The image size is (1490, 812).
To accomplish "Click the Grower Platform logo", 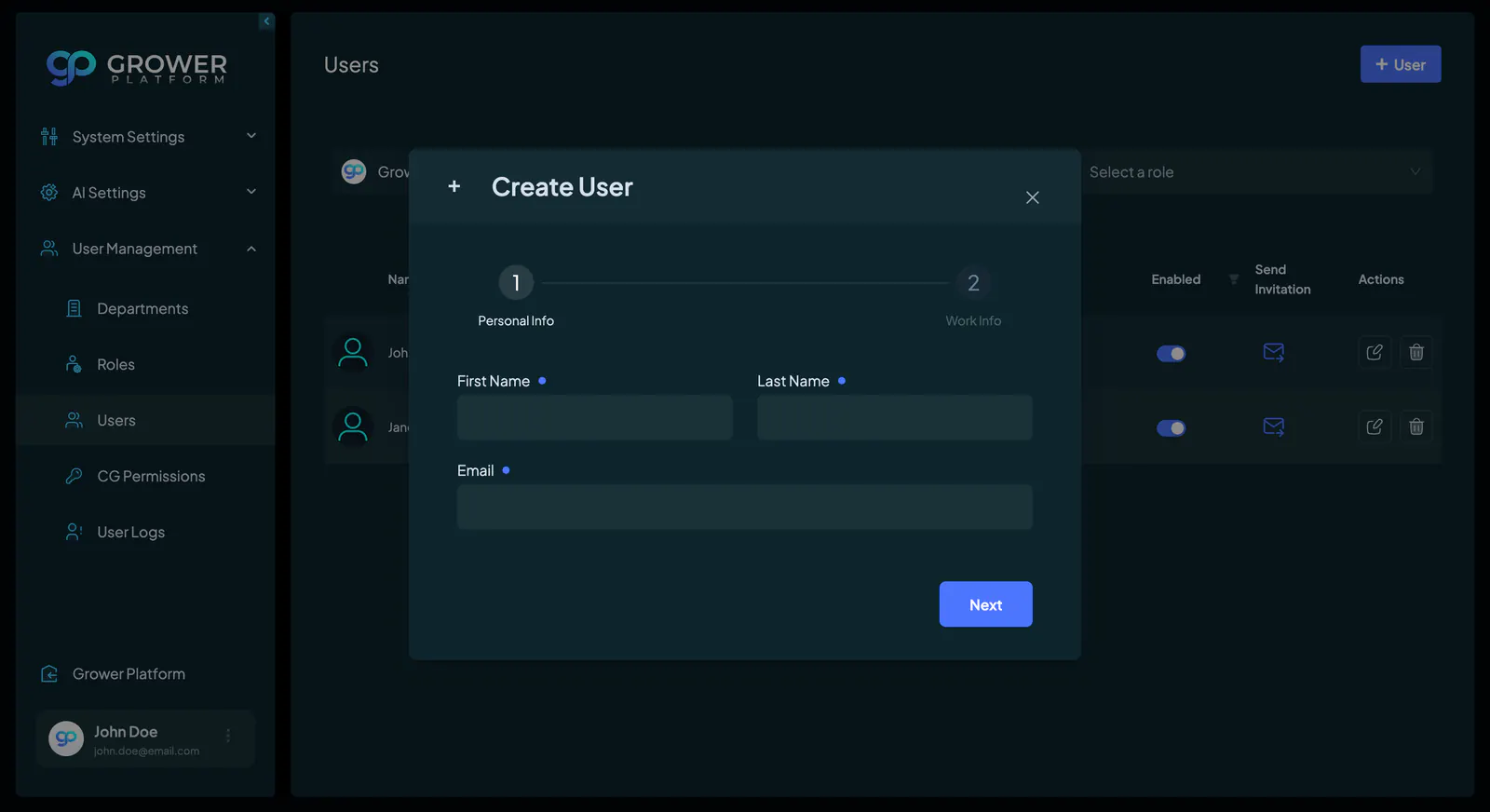I will [x=137, y=67].
